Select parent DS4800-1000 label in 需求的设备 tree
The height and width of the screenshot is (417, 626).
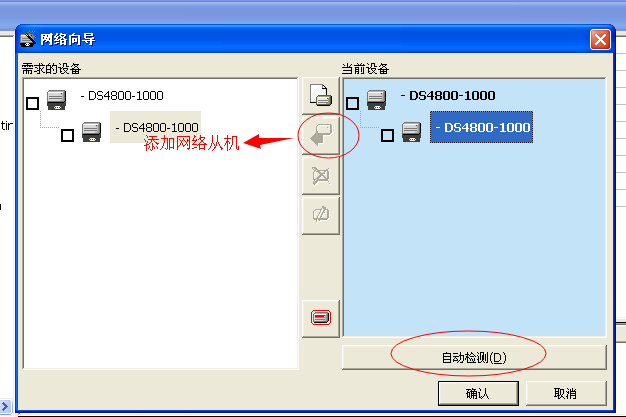point(124,96)
